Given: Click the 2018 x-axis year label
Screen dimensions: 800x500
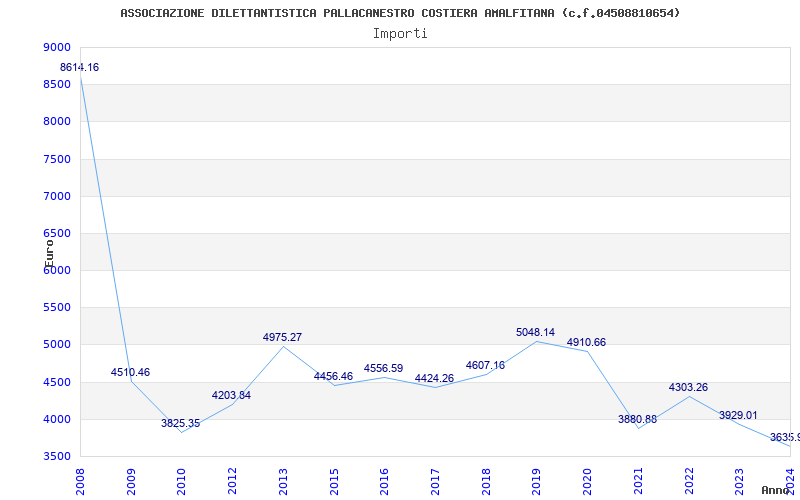Looking at the screenshot, I should coord(486,482).
